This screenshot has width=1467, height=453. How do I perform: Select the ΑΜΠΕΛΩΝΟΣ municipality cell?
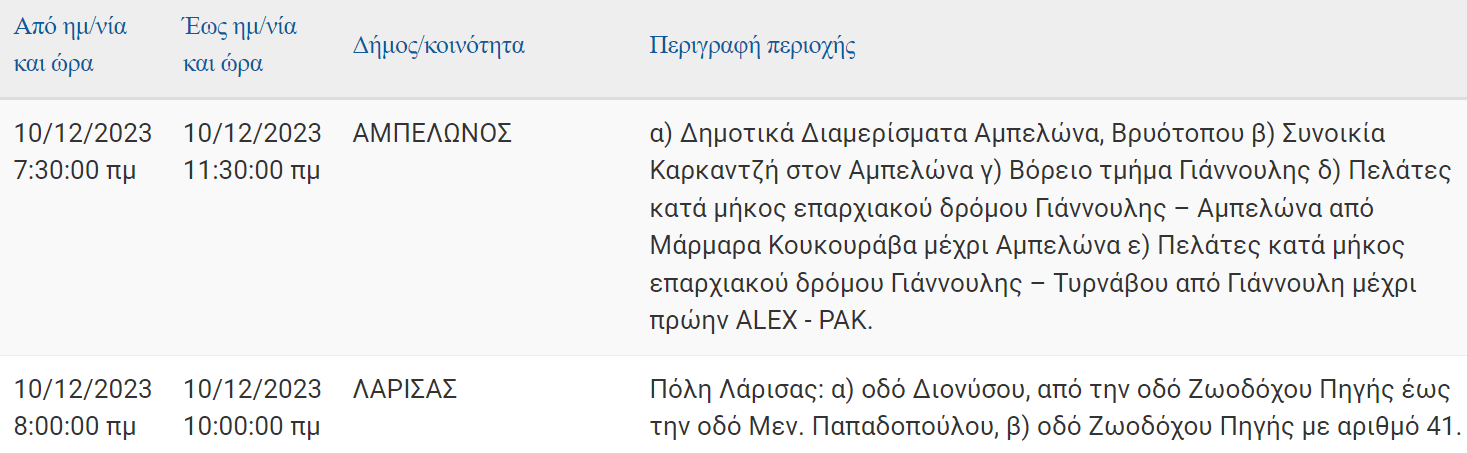432,133
